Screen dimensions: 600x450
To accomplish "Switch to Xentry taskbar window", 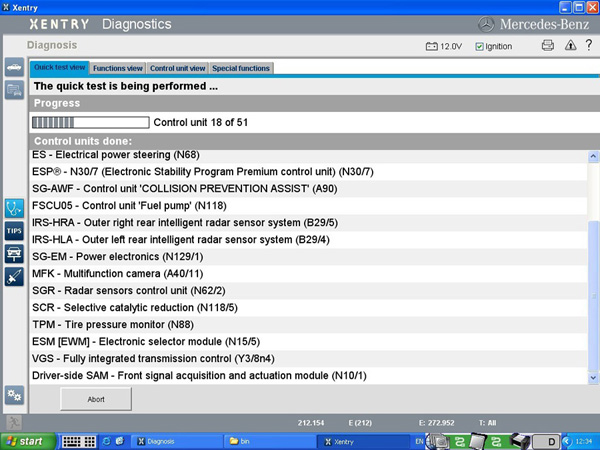I will point(363,442).
